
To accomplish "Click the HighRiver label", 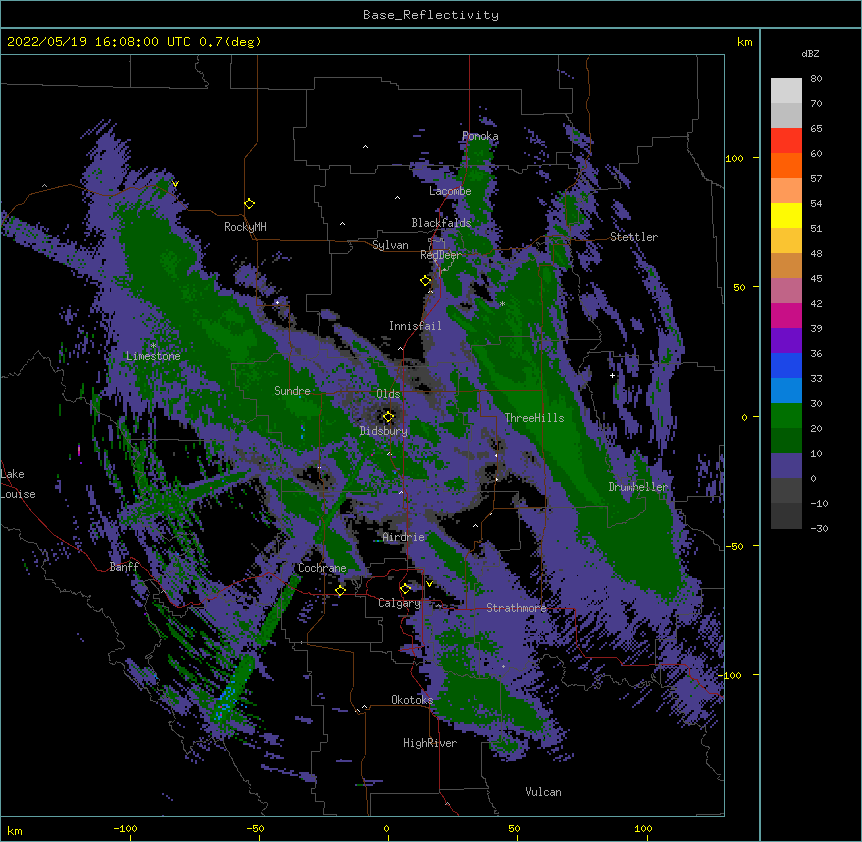I will (430, 743).
